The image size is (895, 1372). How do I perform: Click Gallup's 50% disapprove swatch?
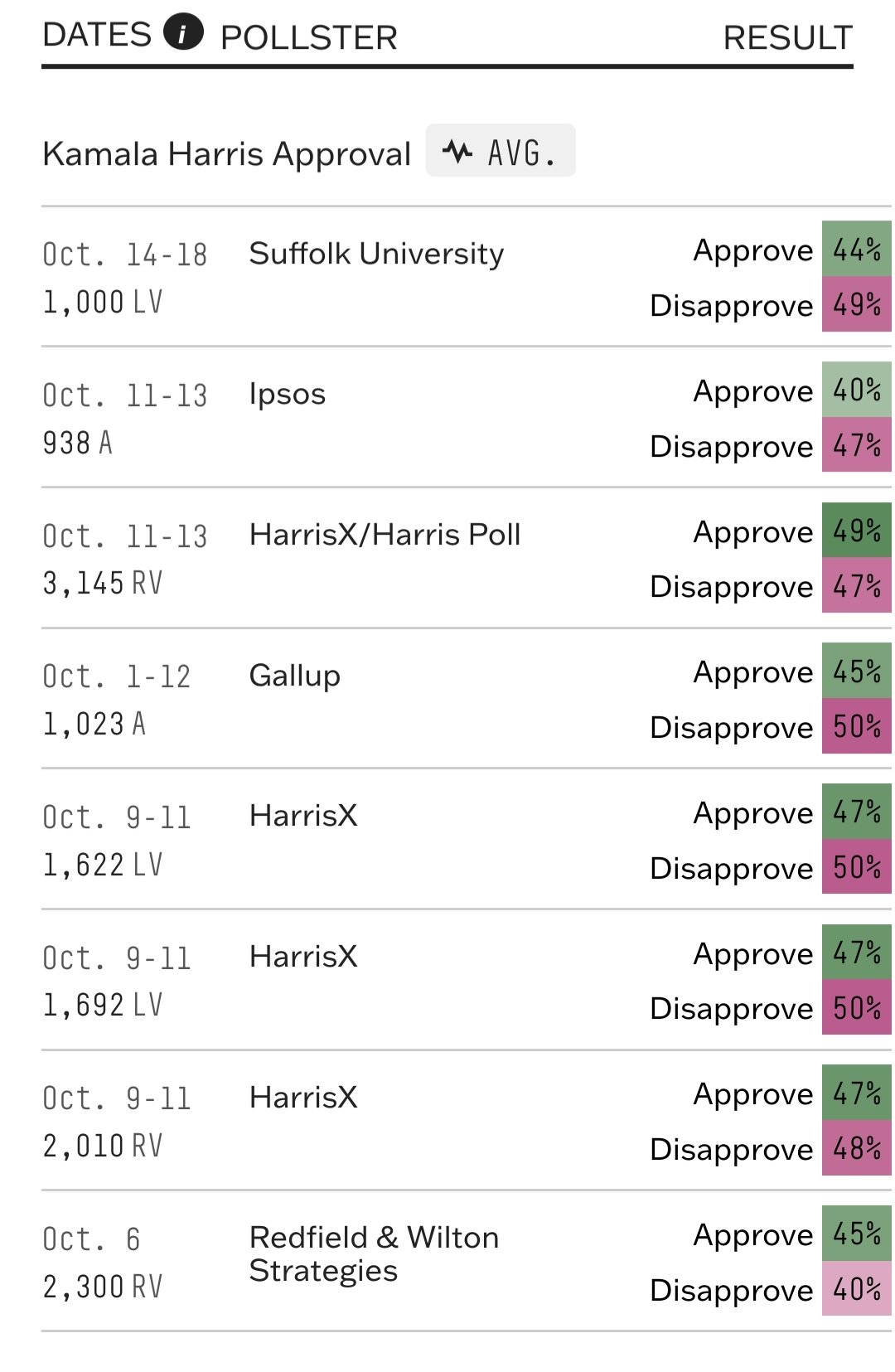tap(856, 727)
